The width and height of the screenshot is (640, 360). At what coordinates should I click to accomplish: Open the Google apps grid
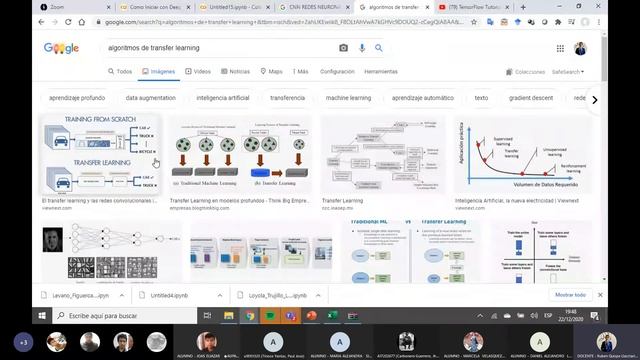[560, 49]
